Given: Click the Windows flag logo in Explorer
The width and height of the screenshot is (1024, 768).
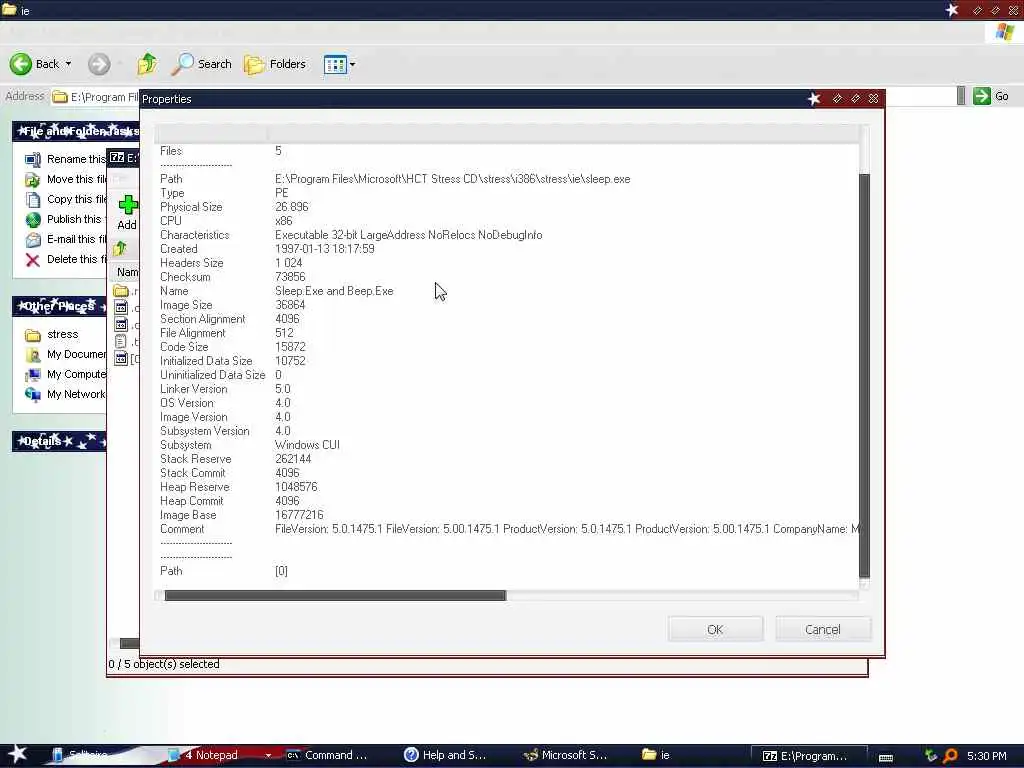Looking at the screenshot, I should [1004, 33].
